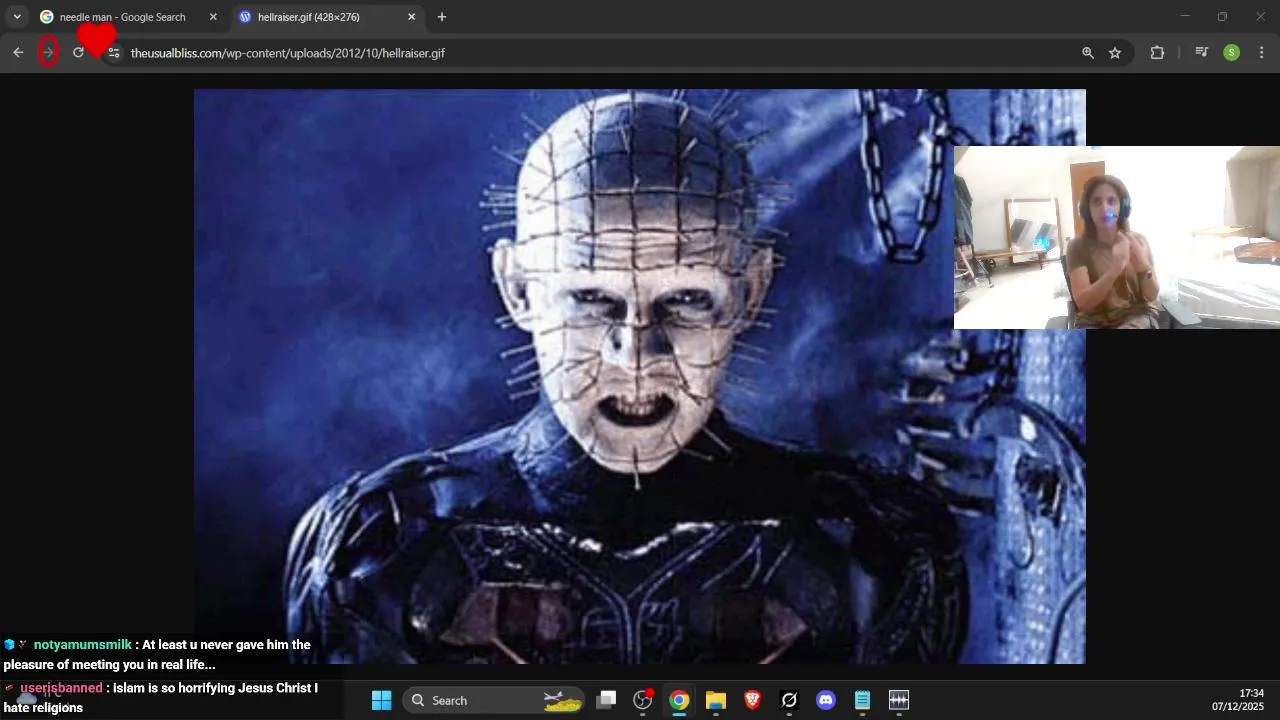The width and height of the screenshot is (1280, 720).
Task: Open site information icon beside URL
Action: (x=113, y=53)
